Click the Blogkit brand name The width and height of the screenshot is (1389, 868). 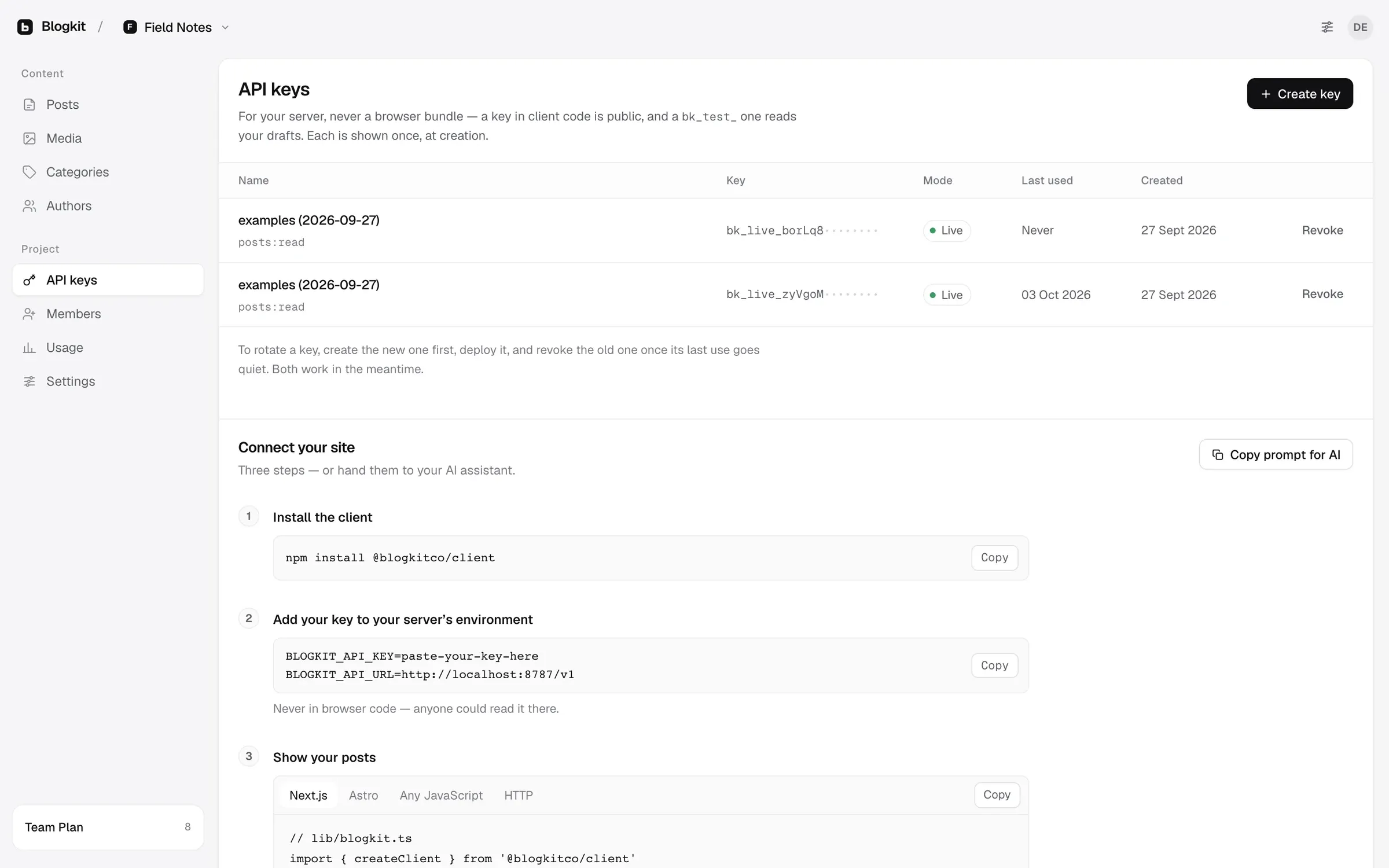[x=64, y=27]
